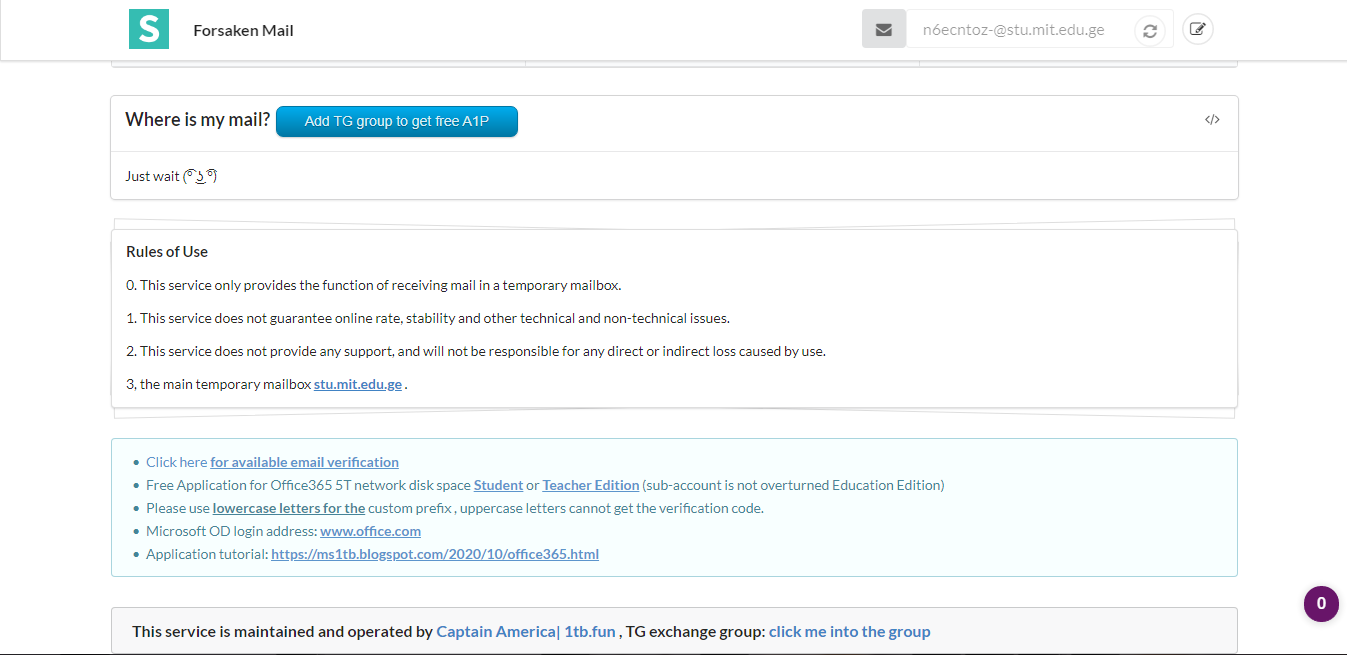Click the edit mailbox address icon

[1197, 29]
